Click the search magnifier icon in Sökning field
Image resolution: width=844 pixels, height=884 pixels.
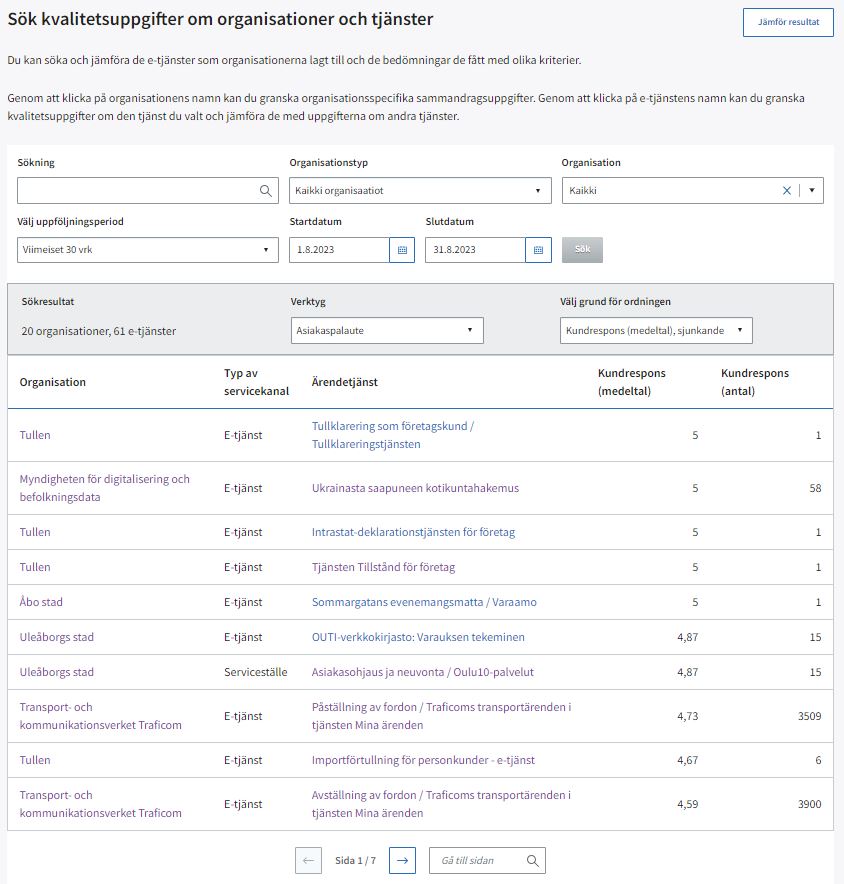click(x=265, y=191)
